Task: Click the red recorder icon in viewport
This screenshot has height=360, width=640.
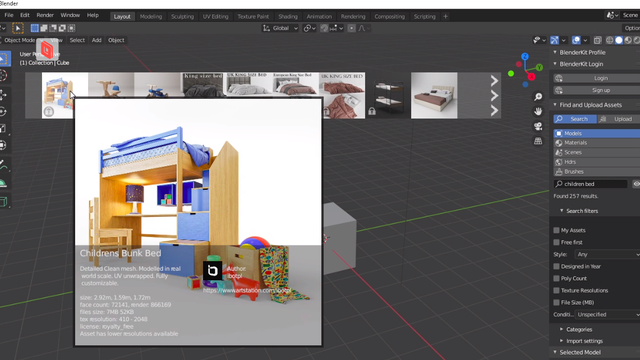Action: pyautogui.click(x=47, y=50)
